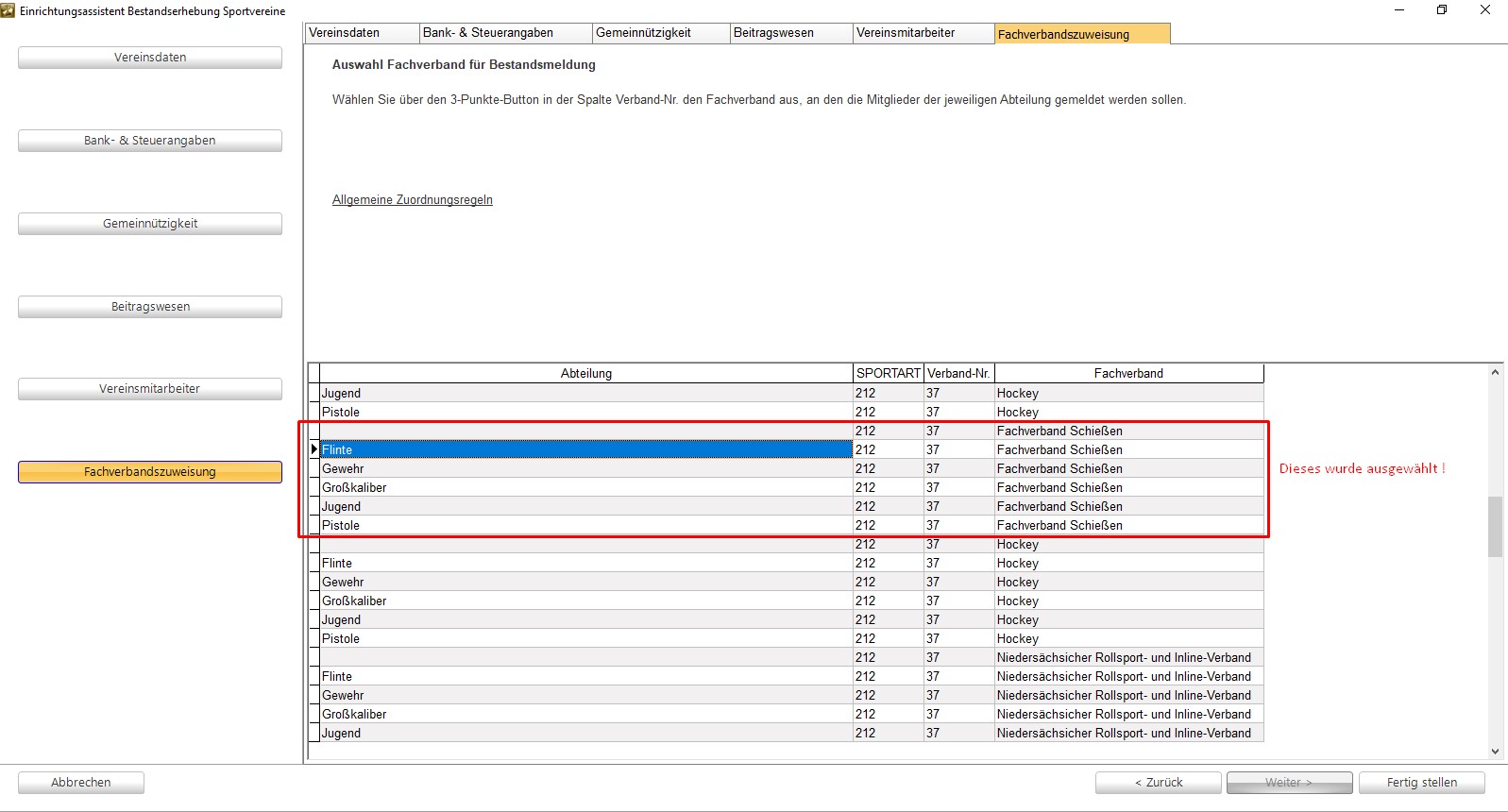
Task: Switch to Vereinsmitarbeiter tab
Action: [x=923, y=33]
